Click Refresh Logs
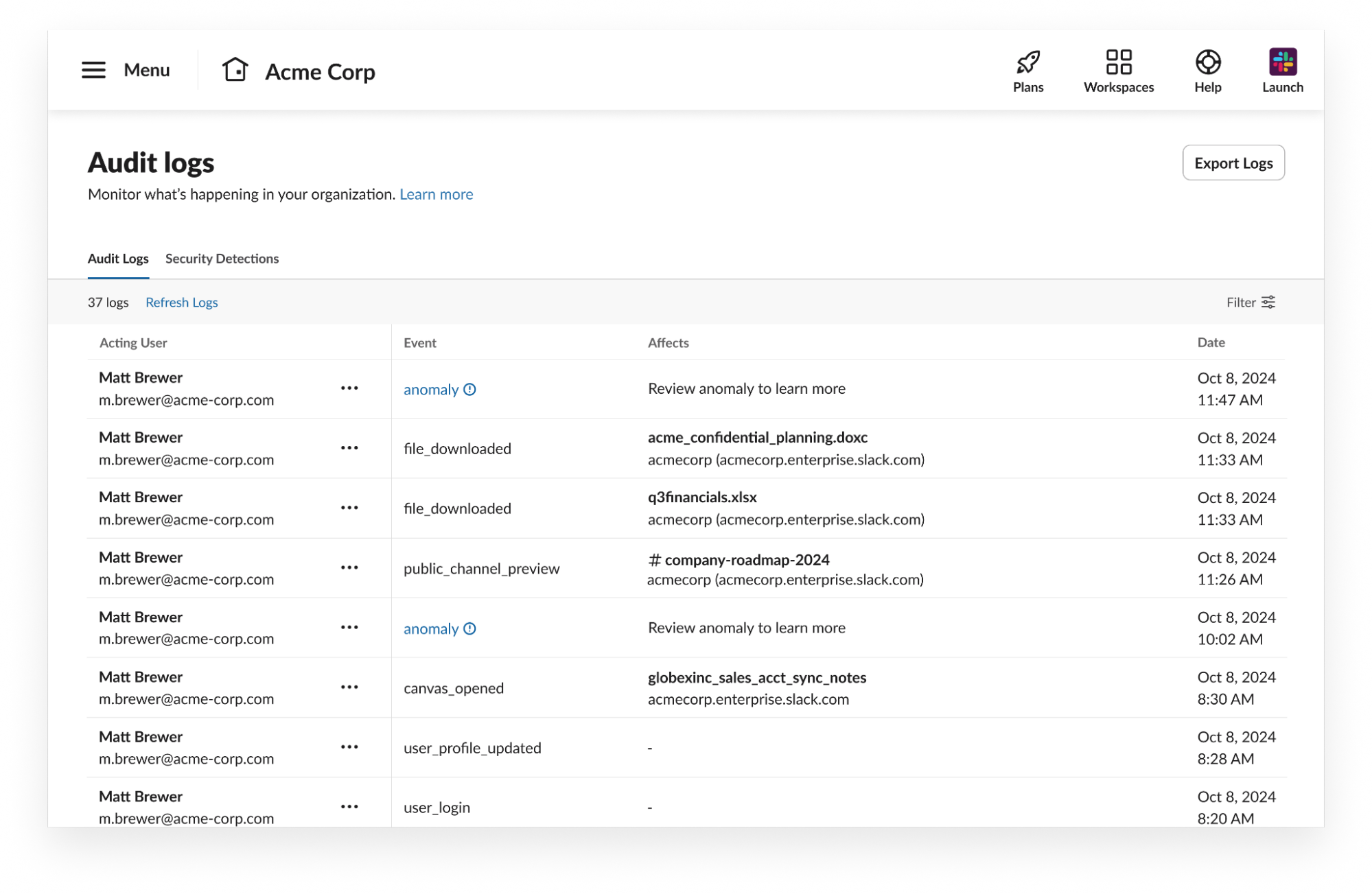Screen dimensions: 1372x894 click(181, 302)
